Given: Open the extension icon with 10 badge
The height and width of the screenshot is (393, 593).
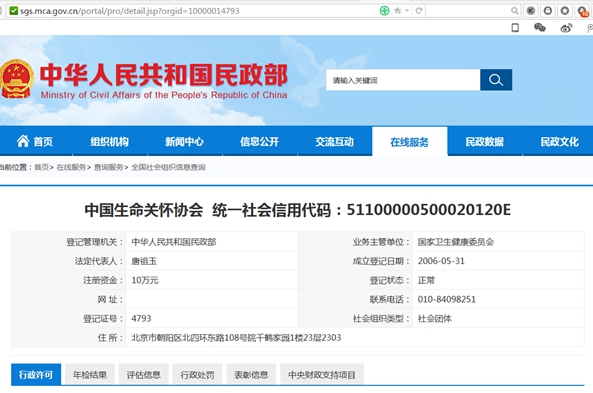Looking at the screenshot, I should coord(583,11).
